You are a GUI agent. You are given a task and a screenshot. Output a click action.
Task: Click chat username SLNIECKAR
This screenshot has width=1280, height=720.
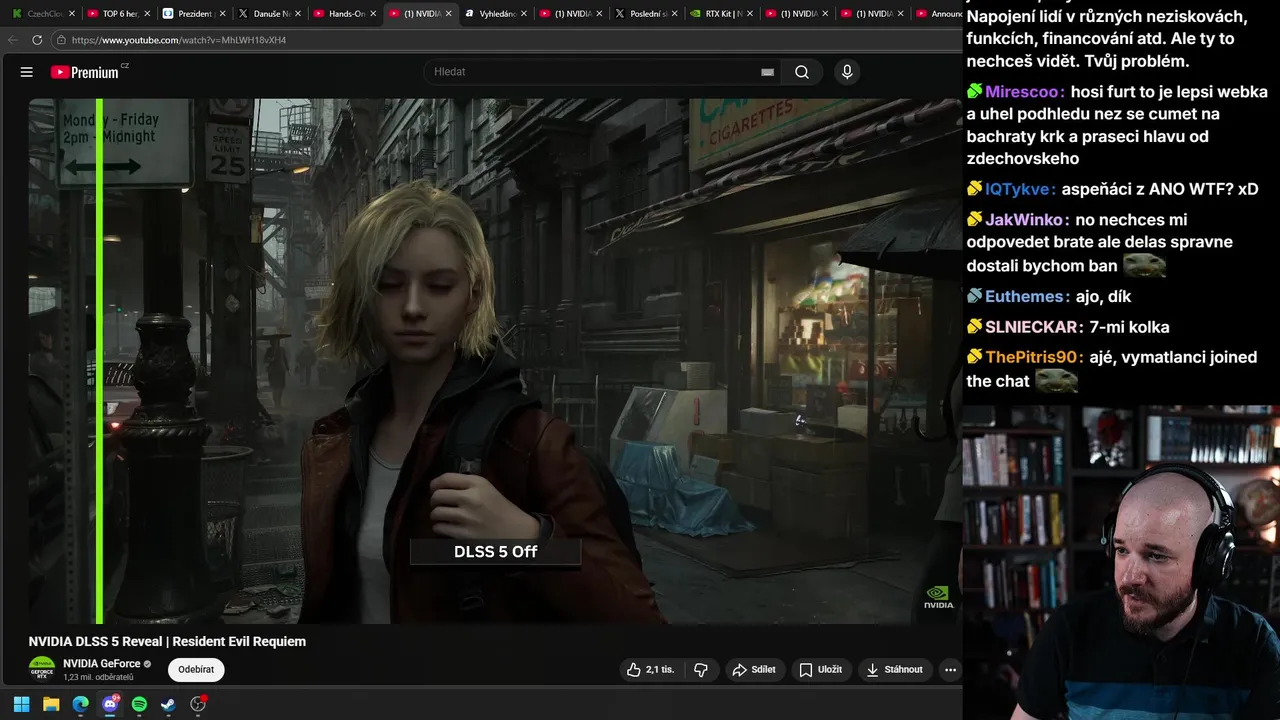pyautogui.click(x=1034, y=327)
